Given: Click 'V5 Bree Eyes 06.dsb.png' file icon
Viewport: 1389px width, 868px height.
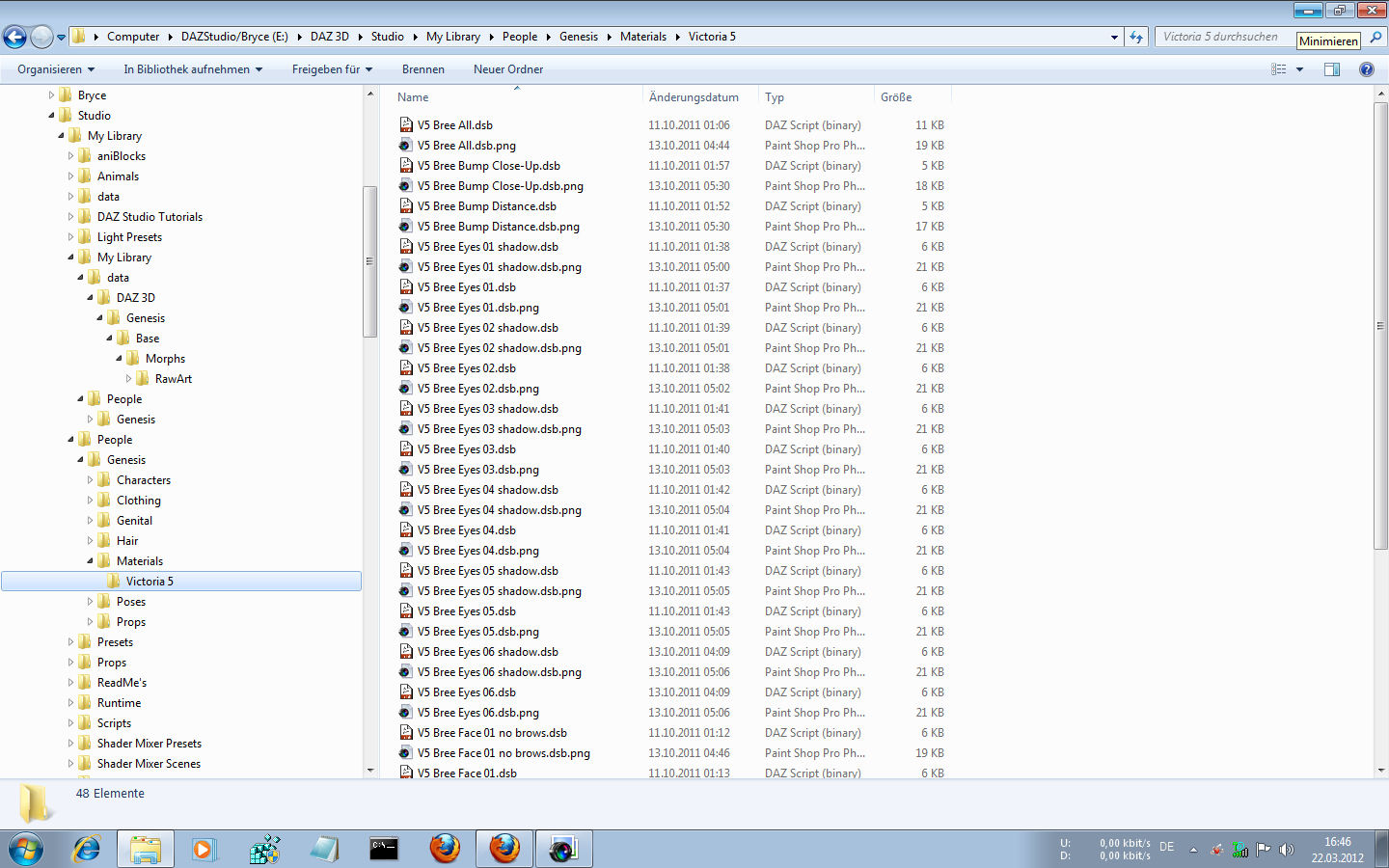Looking at the screenshot, I should pyautogui.click(x=406, y=713).
